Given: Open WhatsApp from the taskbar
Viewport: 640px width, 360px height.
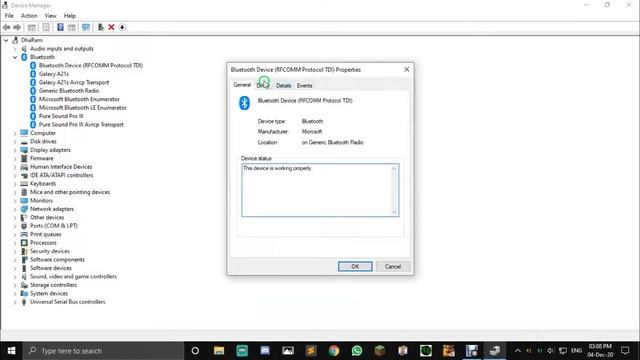Looking at the screenshot, I should (x=357, y=351).
